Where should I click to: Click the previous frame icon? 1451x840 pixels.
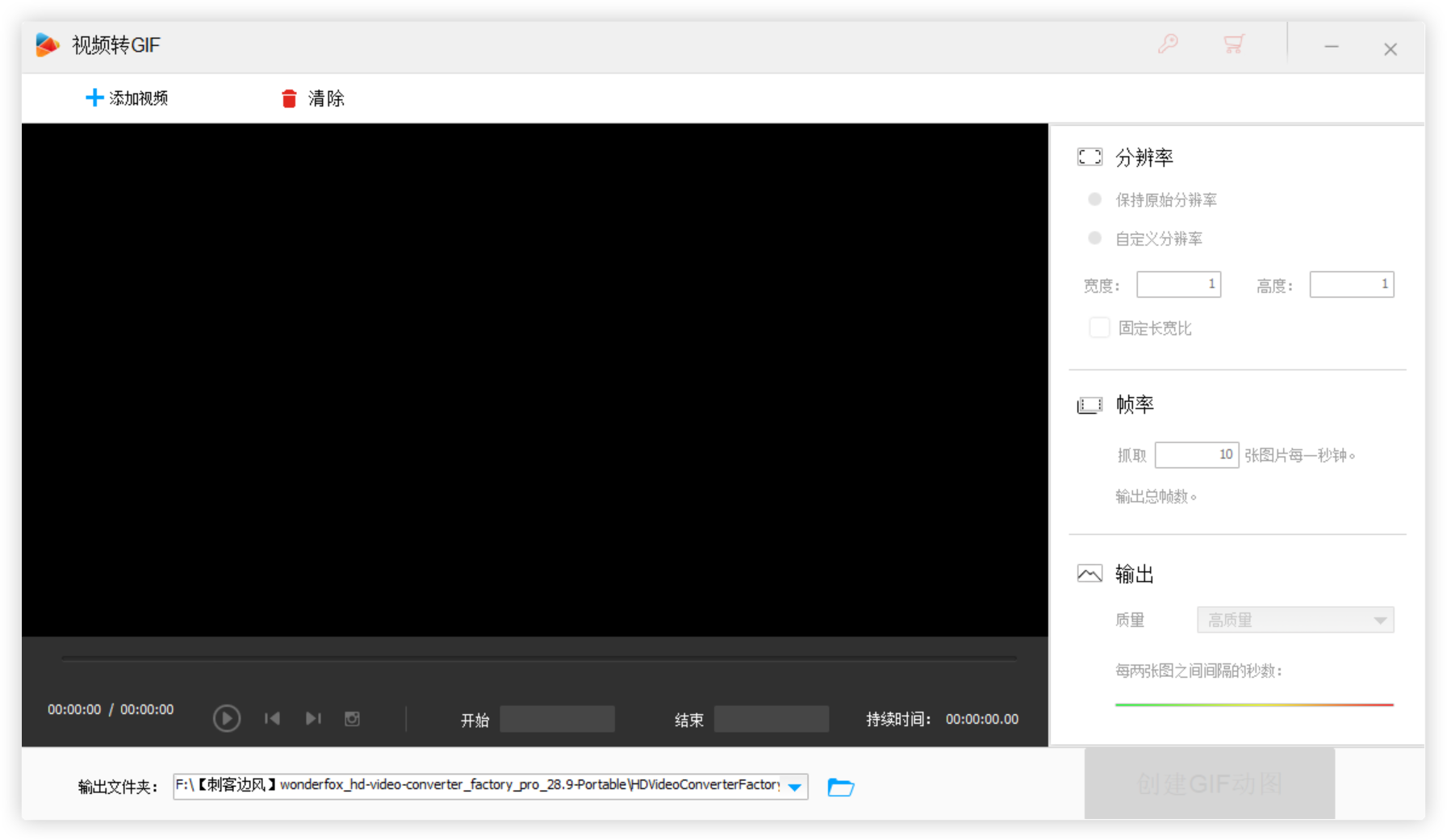tap(272, 718)
